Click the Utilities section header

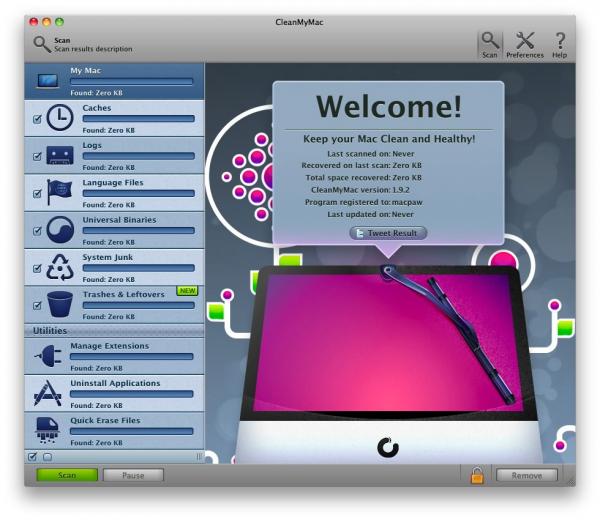pos(114,331)
